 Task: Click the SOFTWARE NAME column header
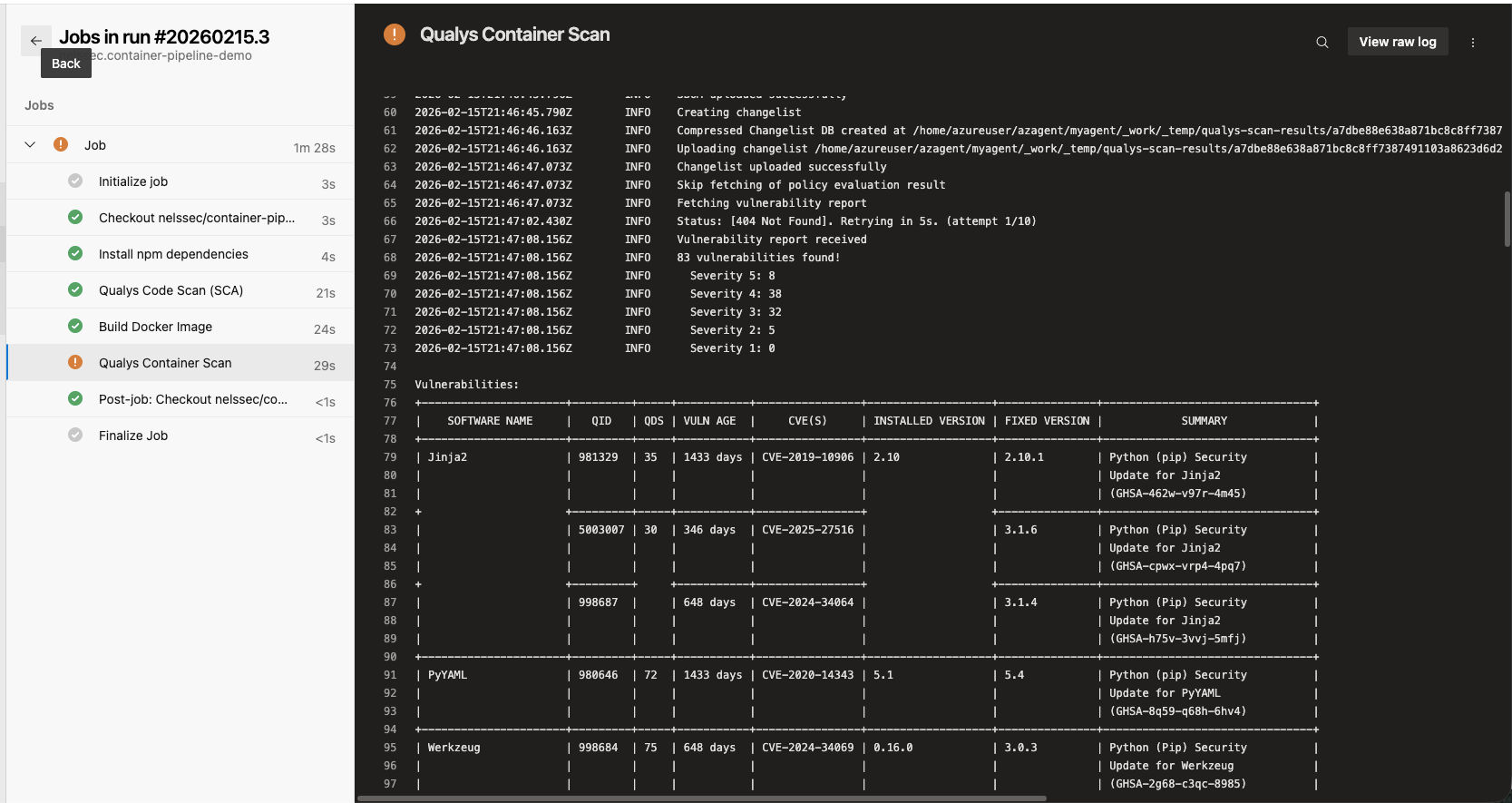pyautogui.click(x=490, y=421)
